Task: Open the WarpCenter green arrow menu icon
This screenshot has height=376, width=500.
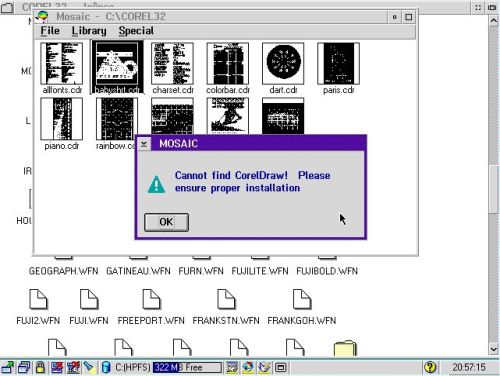Action: [x=7, y=367]
